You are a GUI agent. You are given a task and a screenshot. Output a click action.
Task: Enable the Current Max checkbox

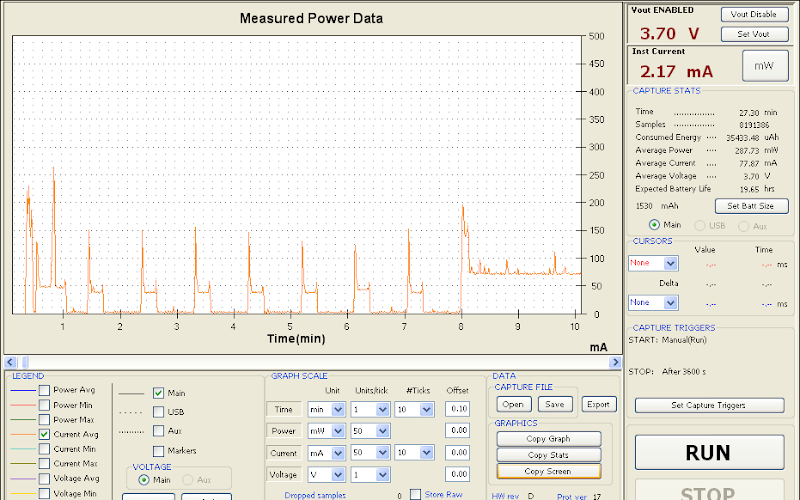(x=44, y=464)
